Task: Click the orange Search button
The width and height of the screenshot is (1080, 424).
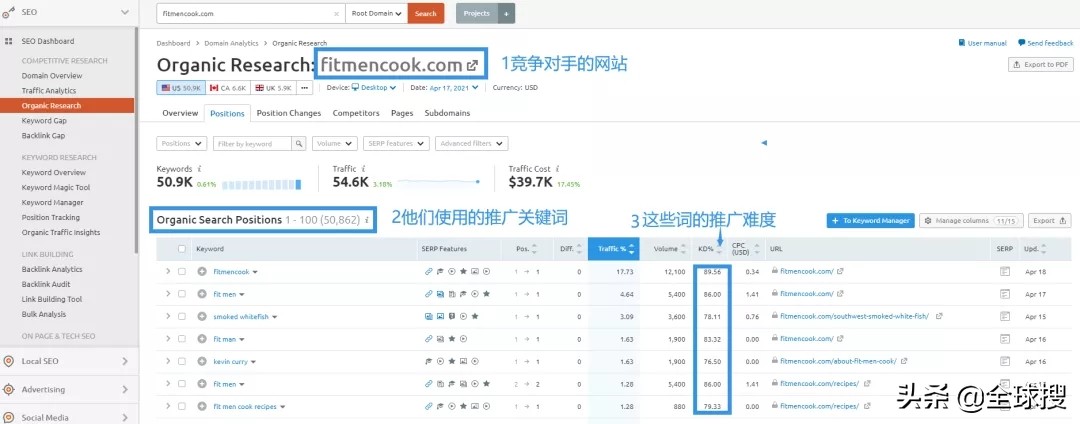Action: pos(426,14)
